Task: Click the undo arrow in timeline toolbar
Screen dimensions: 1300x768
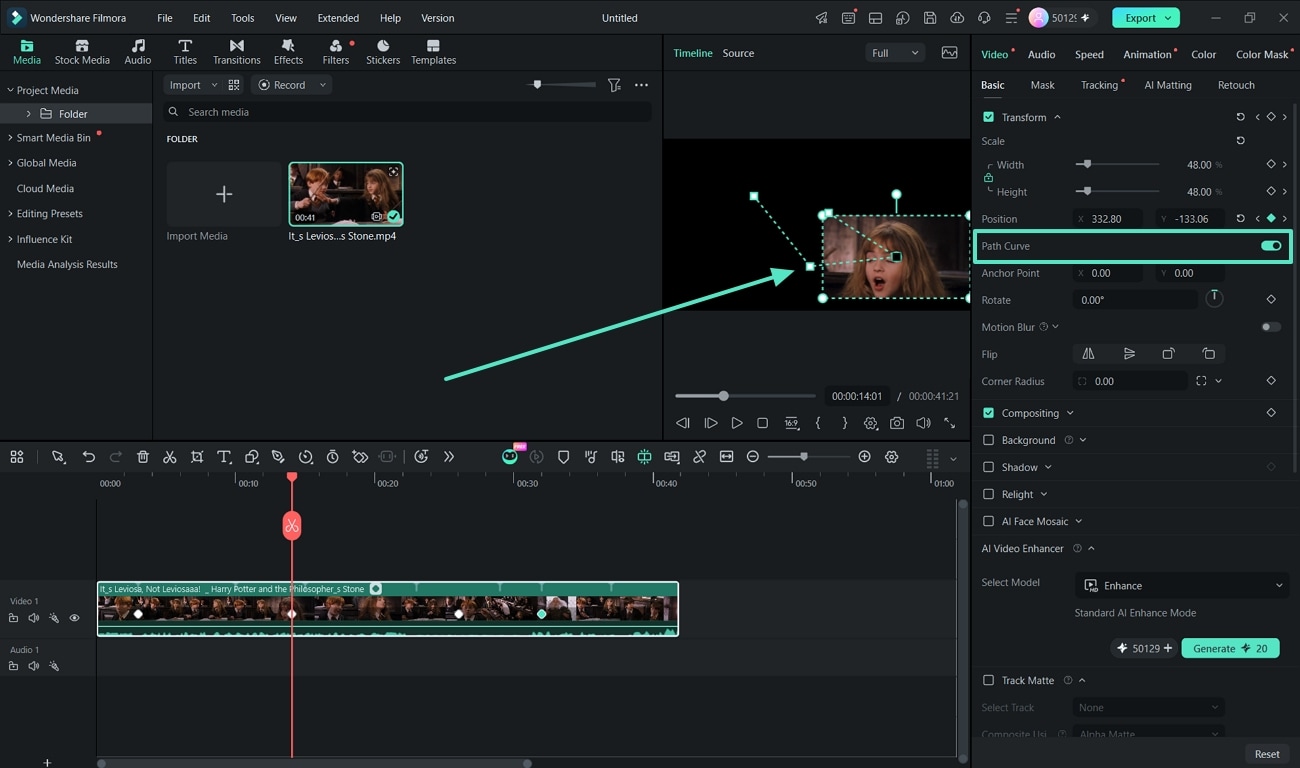Action: (x=89, y=457)
